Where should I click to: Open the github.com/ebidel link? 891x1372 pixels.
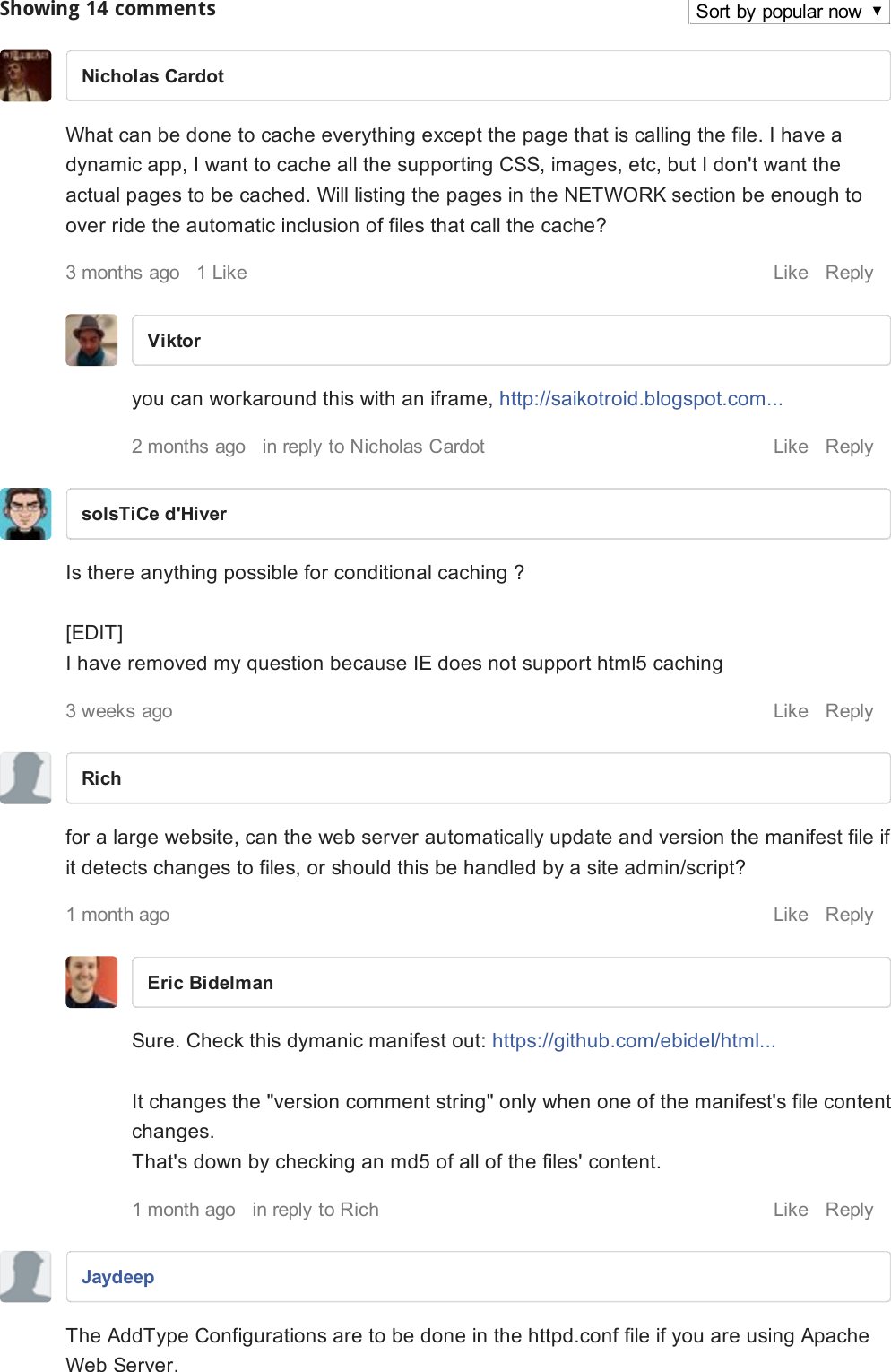(634, 1041)
